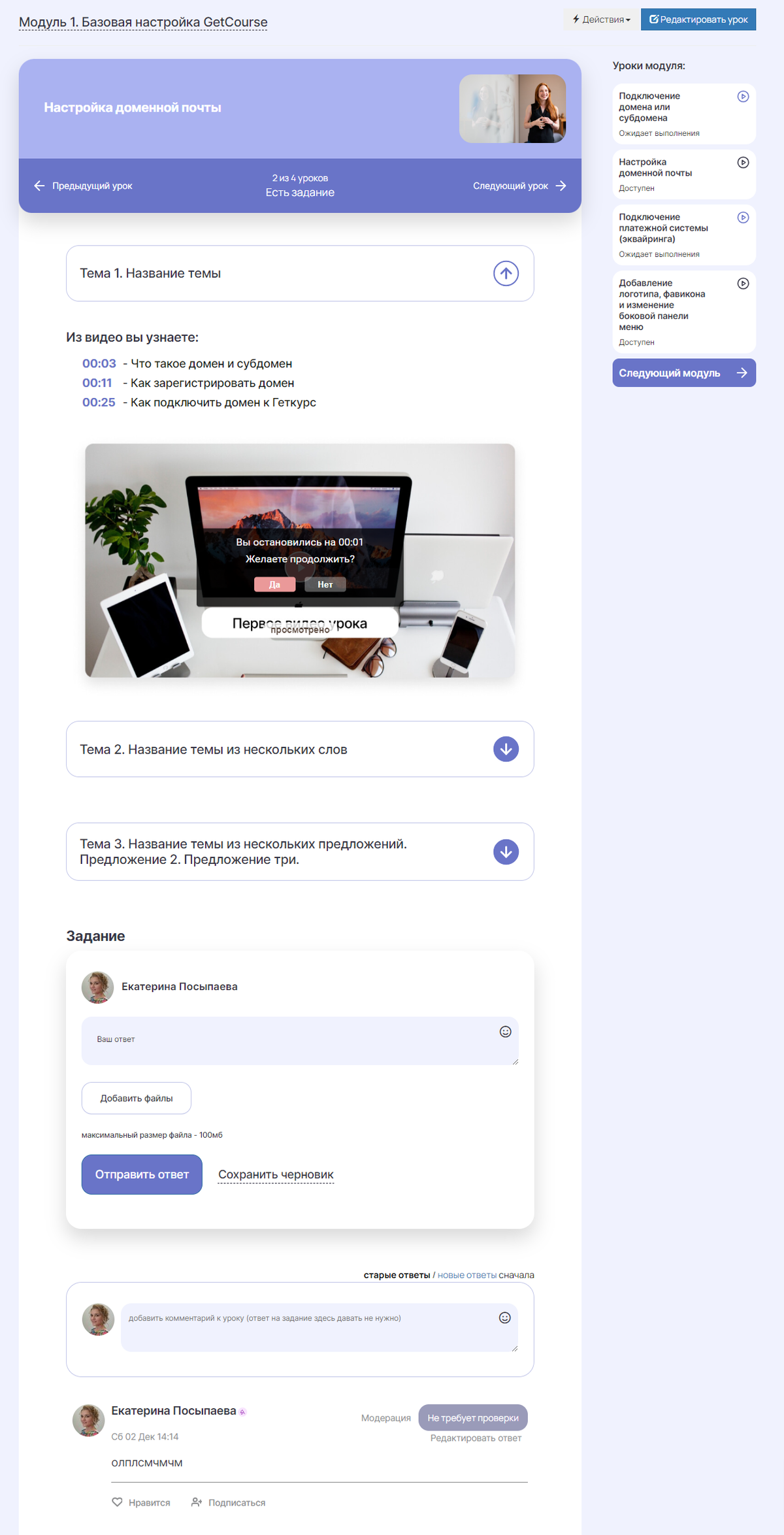
Task: Open the Настройка доменной почты lesson in the sidebar
Action: (x=684, y=174)
